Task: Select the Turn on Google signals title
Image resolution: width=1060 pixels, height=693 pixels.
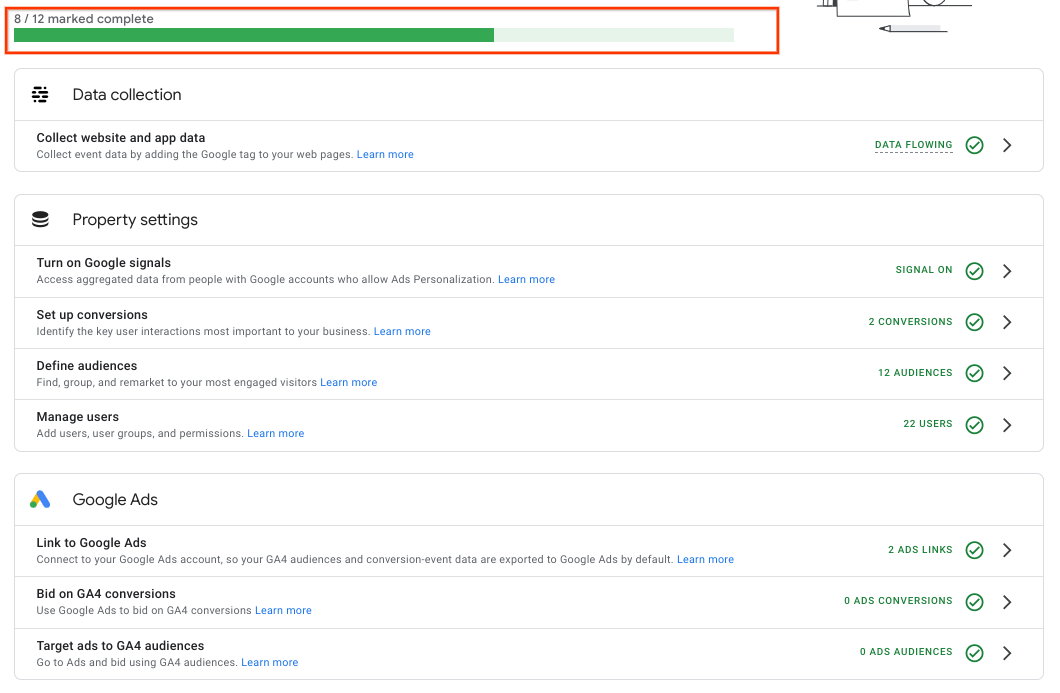Action: (103, 263)
